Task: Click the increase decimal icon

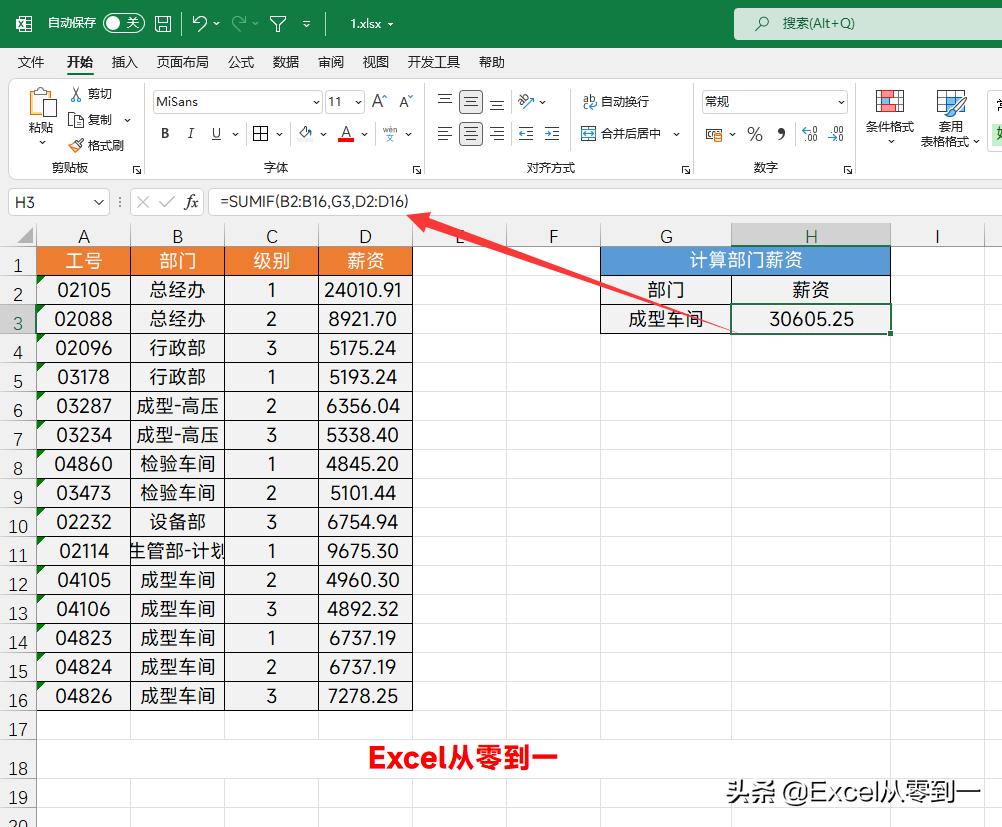Action: [809, 134]
